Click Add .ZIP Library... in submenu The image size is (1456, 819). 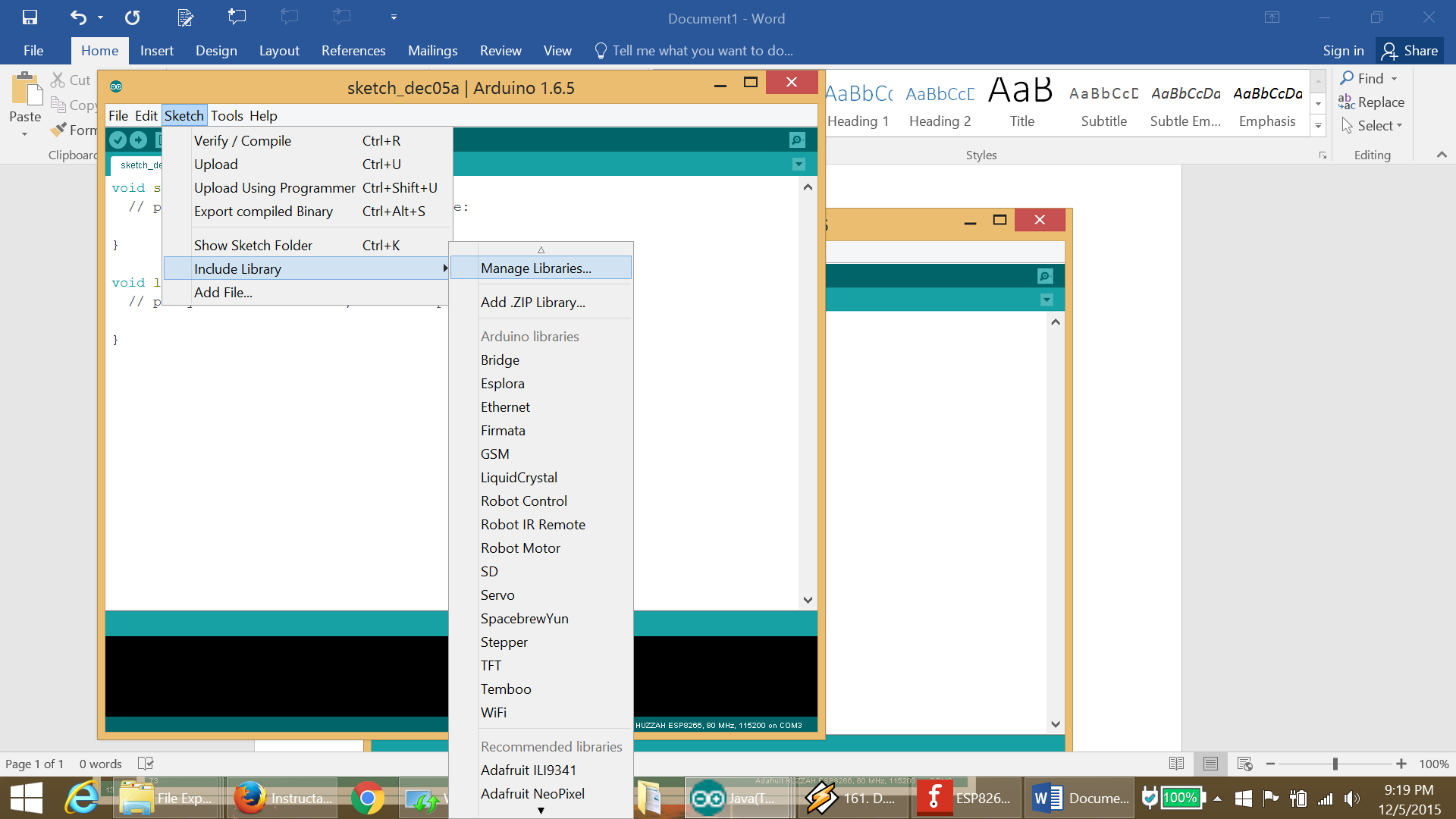(541, 302)
